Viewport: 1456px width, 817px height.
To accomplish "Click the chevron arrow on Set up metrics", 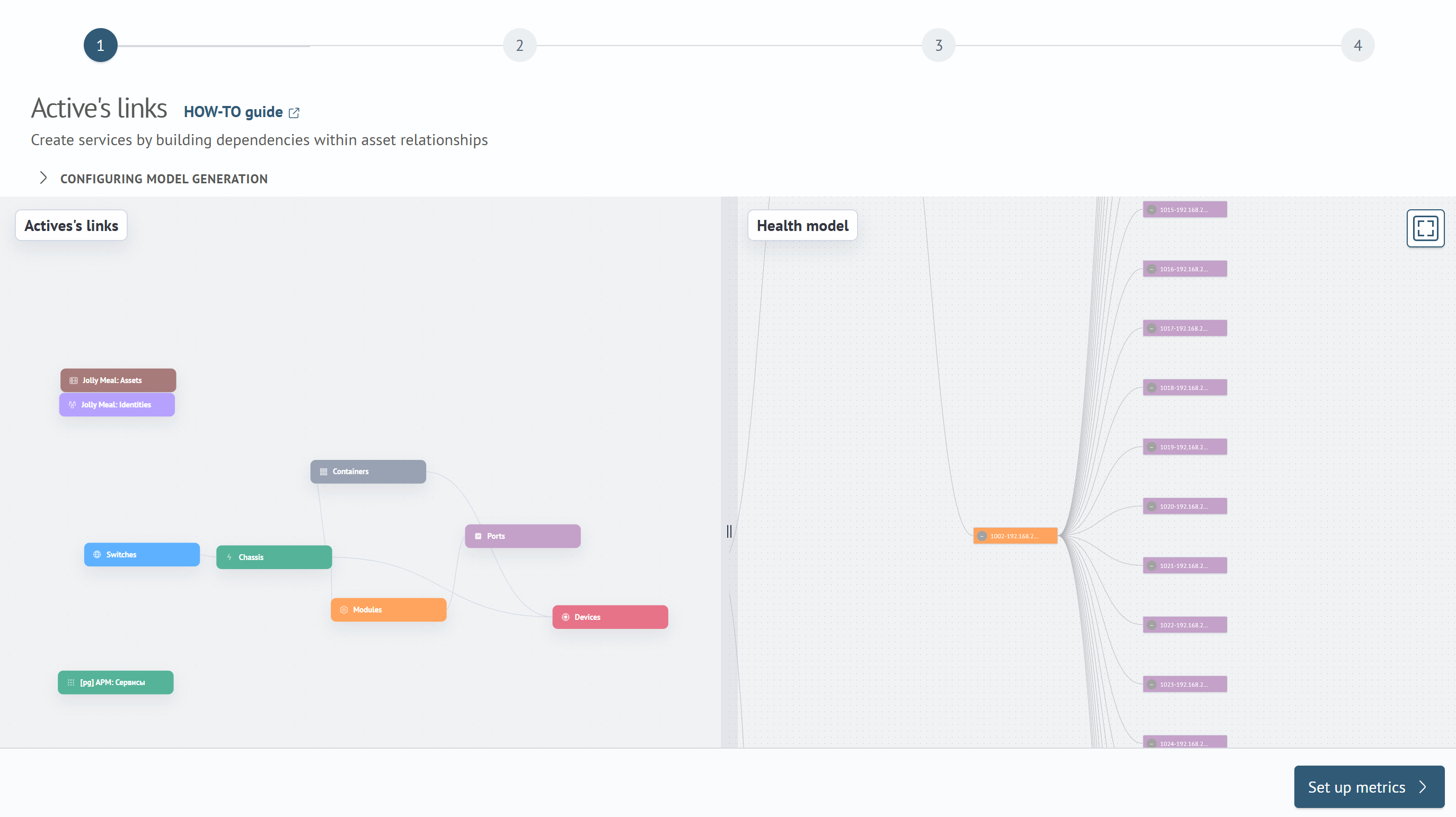I will click(1423, 787).
